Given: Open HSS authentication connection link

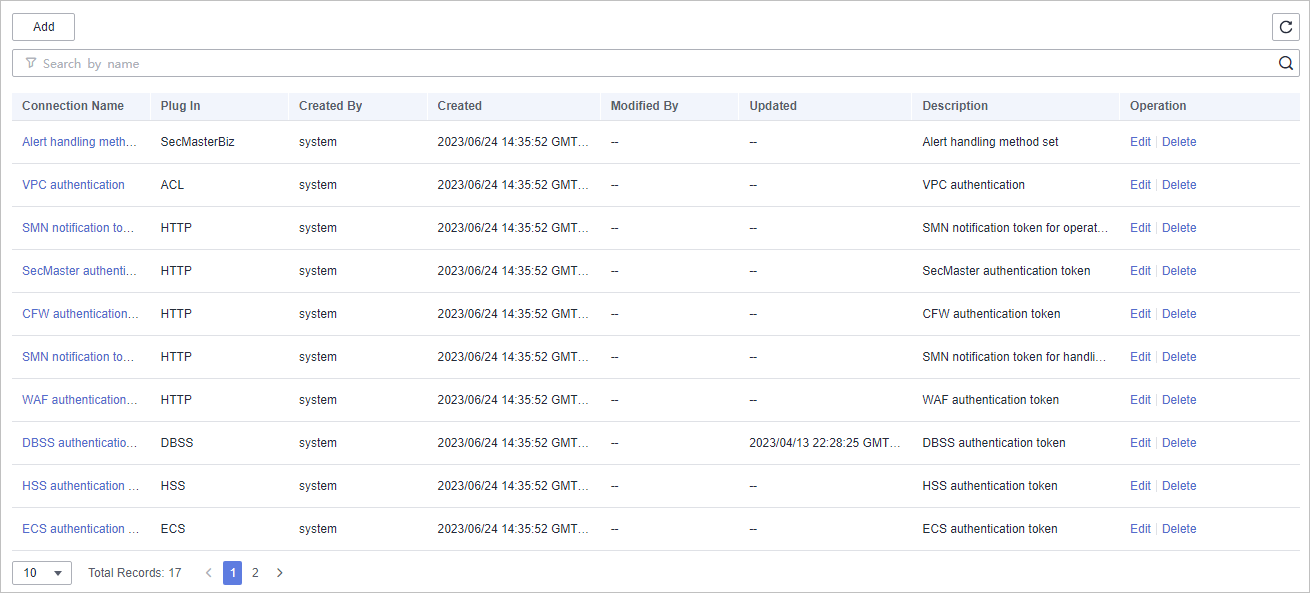Looking at the screenshot, I should (80, 486).
